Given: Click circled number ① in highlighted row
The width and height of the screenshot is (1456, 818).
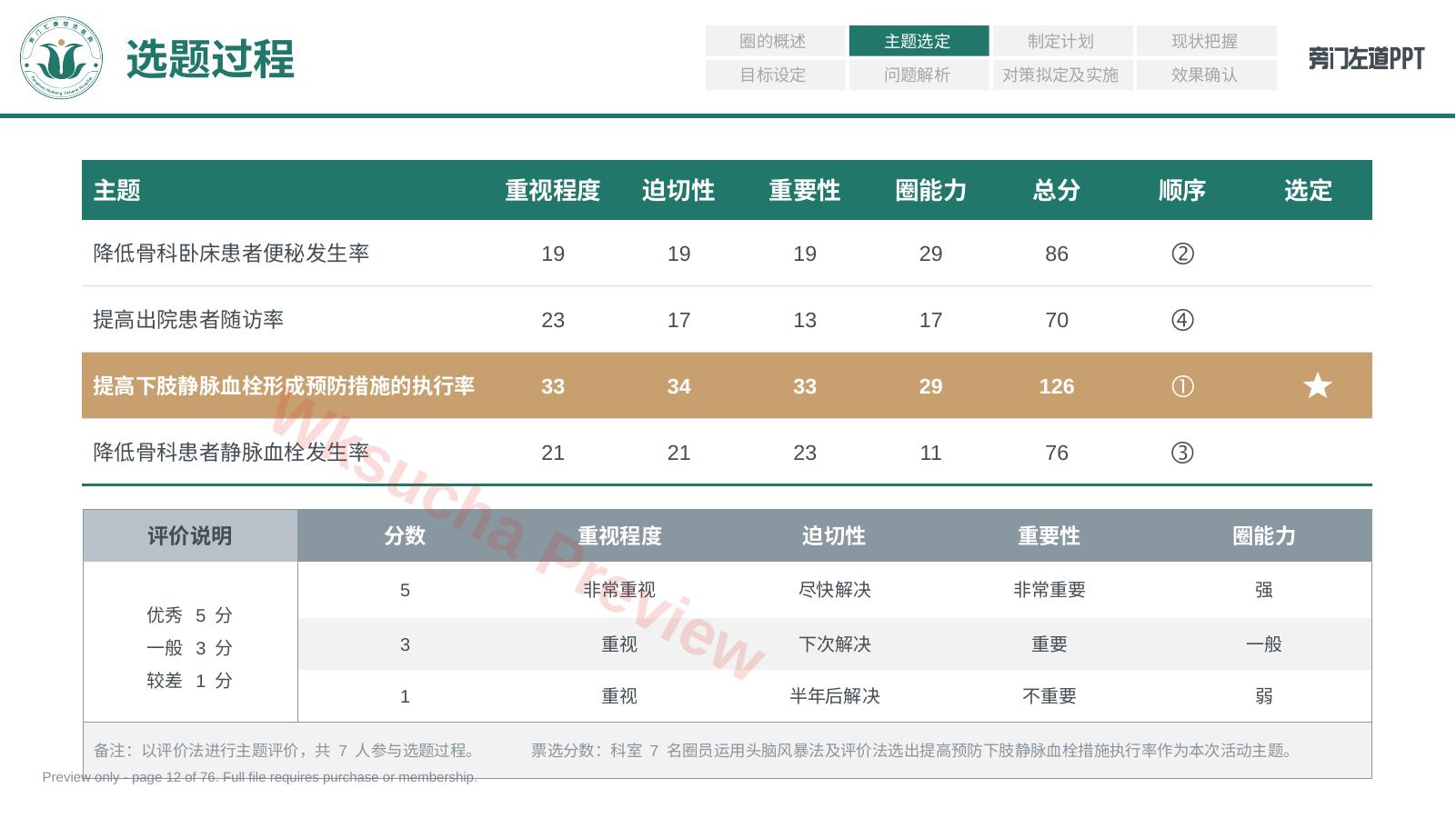Looking at the screenshot, I should pos(1182,386).
